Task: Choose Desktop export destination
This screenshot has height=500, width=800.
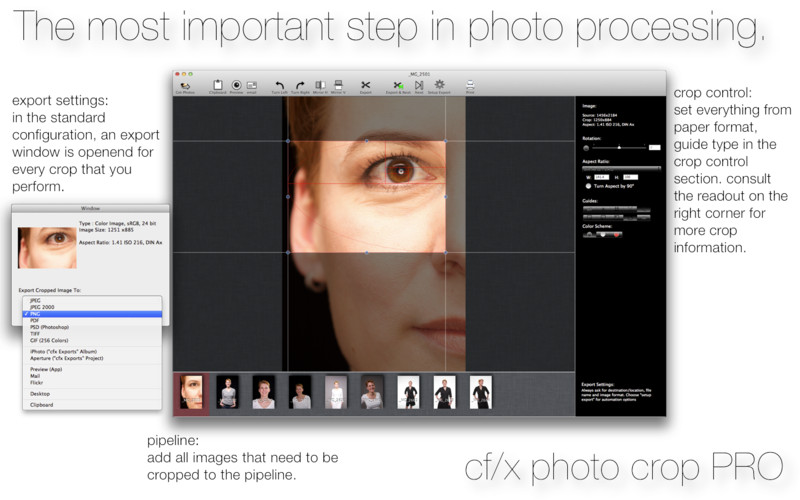Action: tap(92, 394)
